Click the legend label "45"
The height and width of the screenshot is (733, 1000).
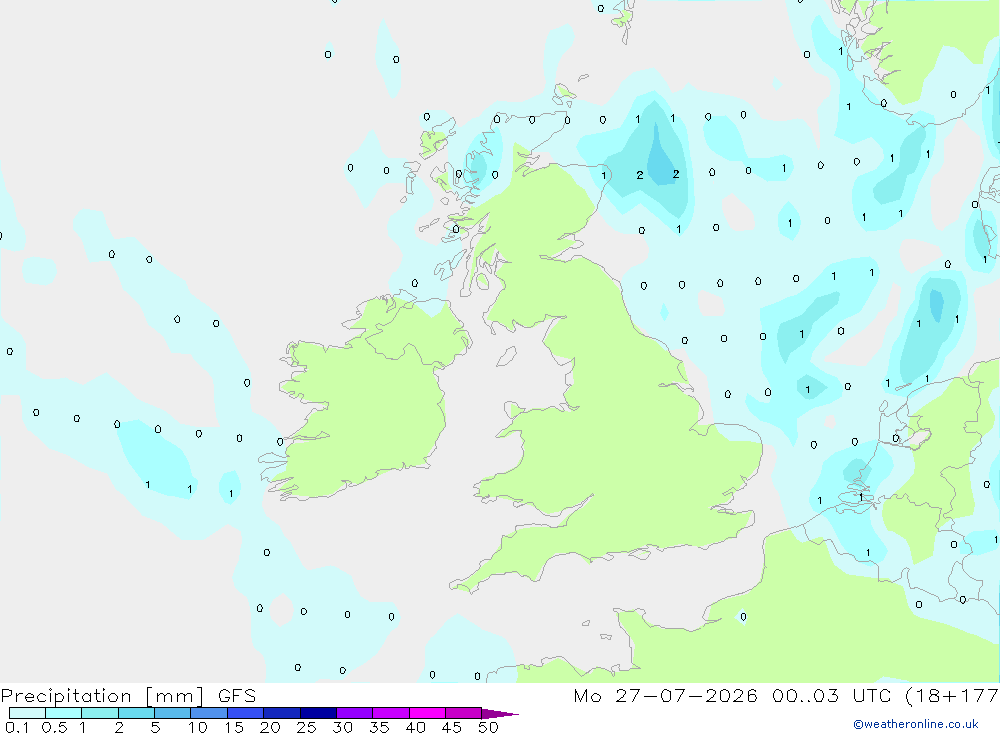pos(452,727)
